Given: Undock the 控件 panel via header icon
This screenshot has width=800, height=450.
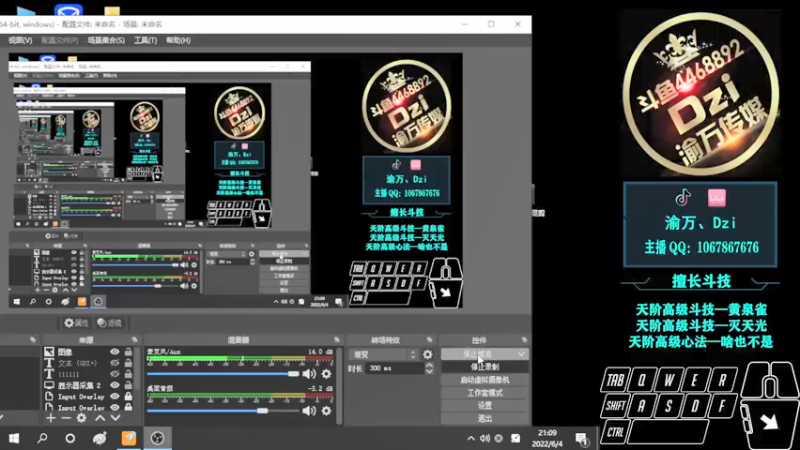Looking at the screenshot, I should 524,340.
